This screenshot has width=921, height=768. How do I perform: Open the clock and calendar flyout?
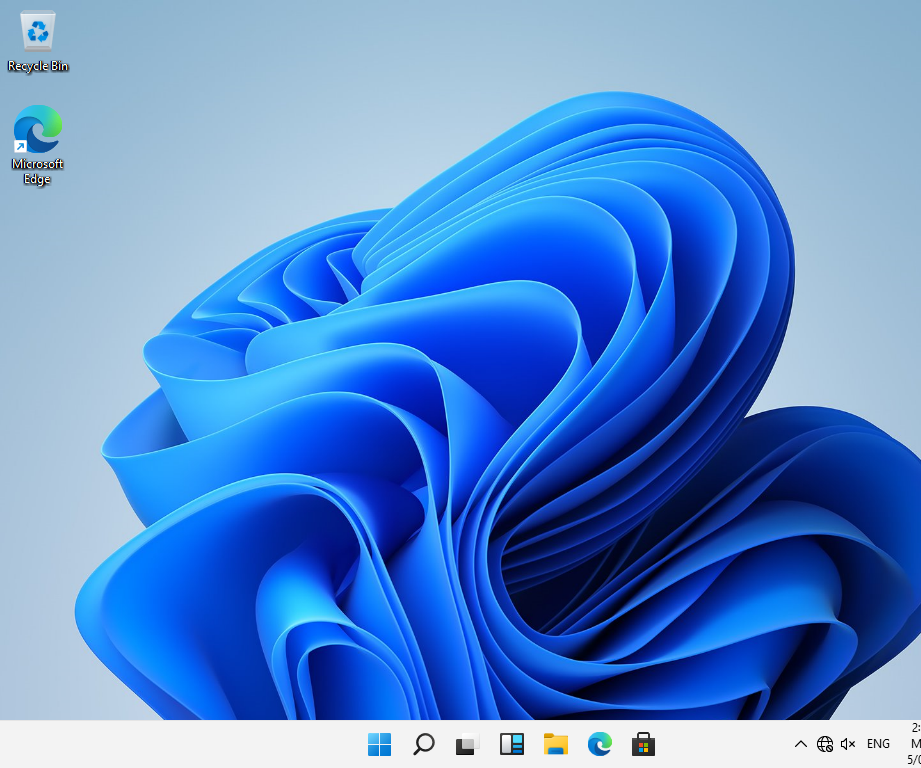pyautogui.click(x=912, y=744)
